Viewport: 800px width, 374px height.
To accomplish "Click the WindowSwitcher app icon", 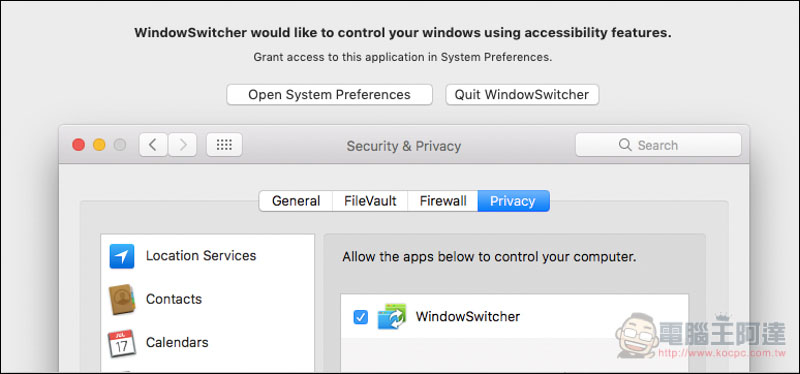I will (392, 317).
